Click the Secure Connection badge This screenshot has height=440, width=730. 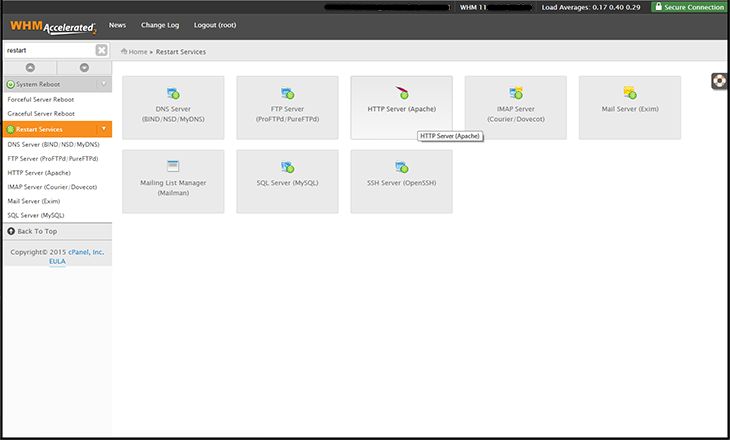point(689,7)
